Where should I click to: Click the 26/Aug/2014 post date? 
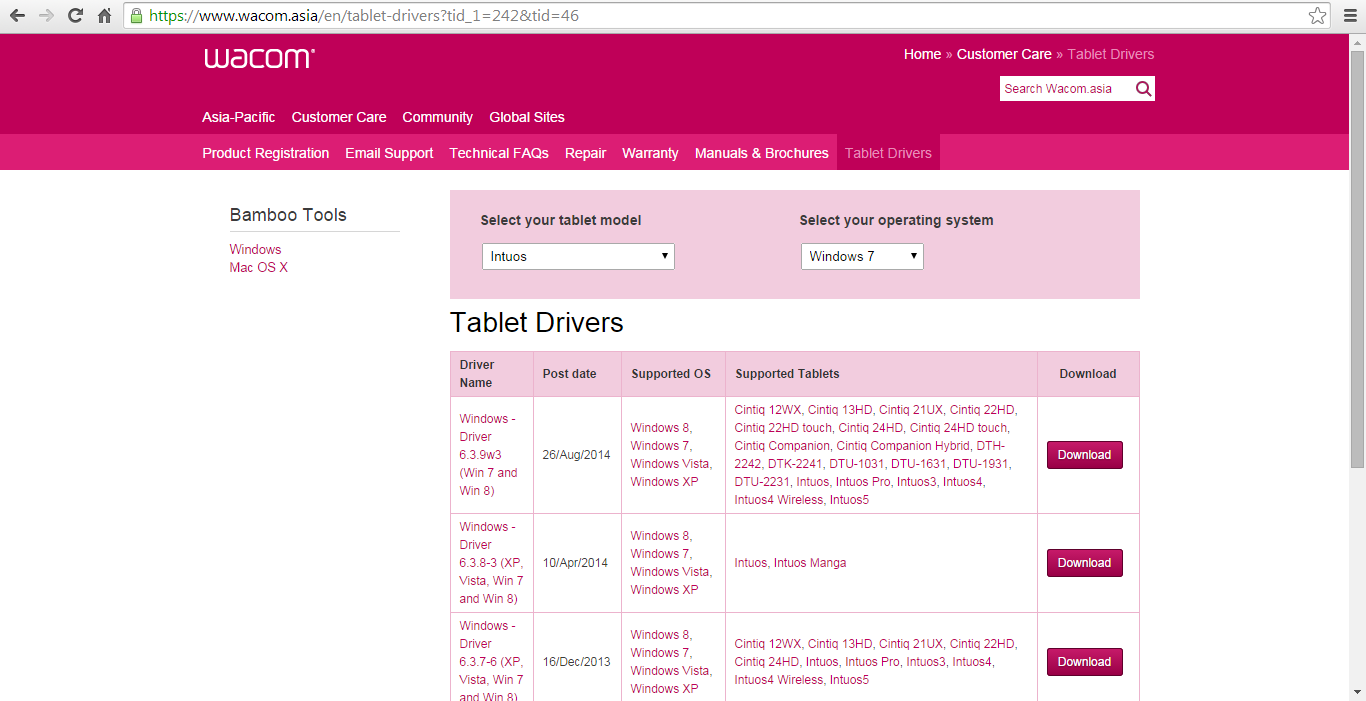point(577,455)
